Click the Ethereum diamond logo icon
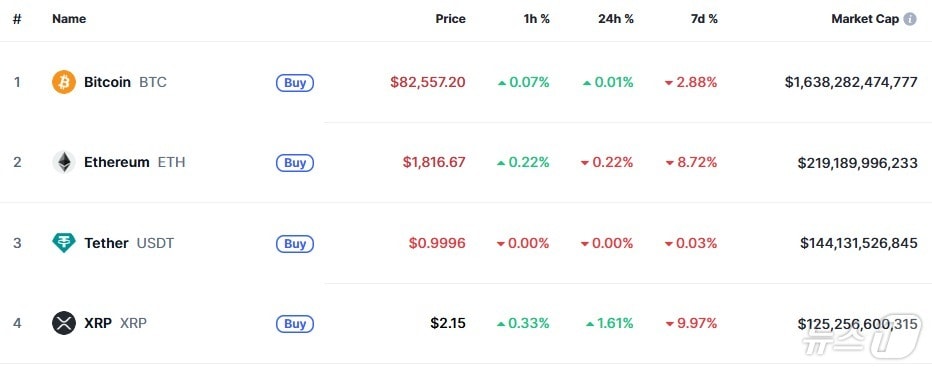Viewport: 932px width, 371px height. click(64, 162)
